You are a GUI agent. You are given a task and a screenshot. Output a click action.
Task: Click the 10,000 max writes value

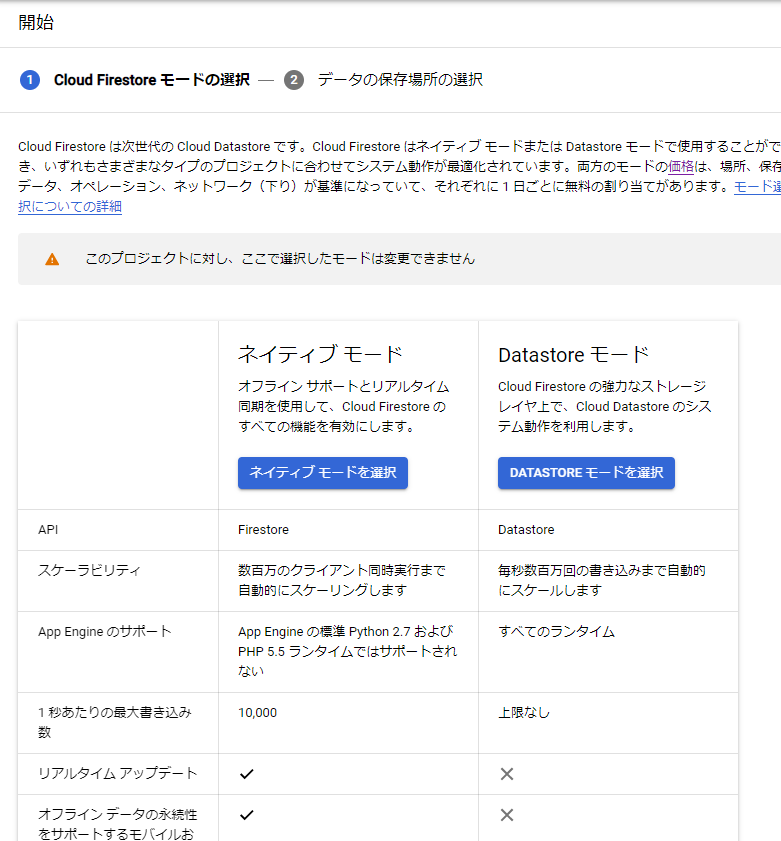(x=257, y=713)
